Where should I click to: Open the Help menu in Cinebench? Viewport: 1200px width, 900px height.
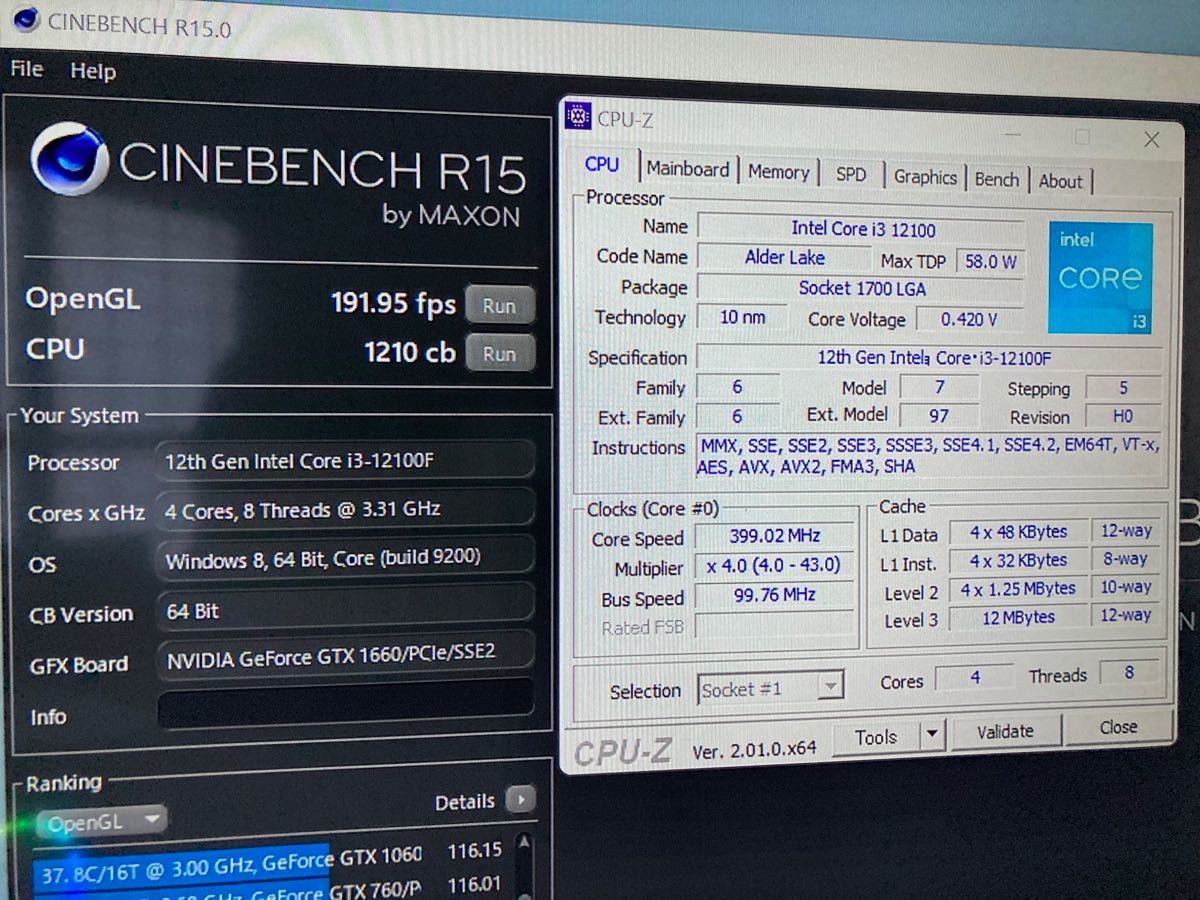coord(93,71)
